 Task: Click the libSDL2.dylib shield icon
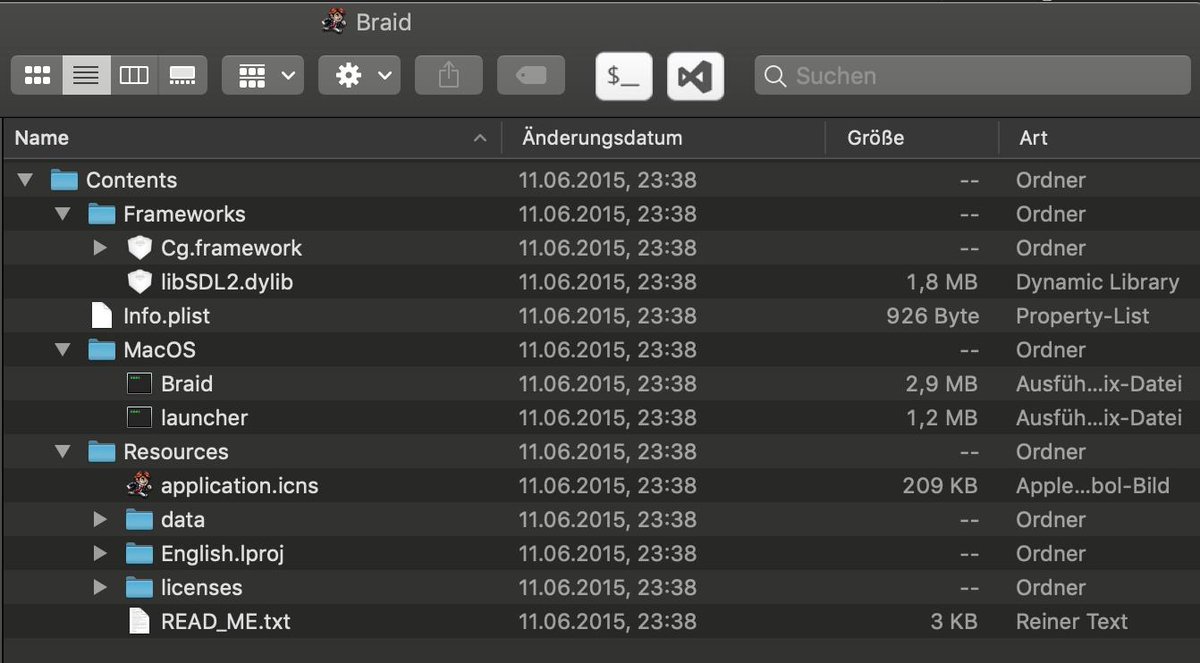pyautogui.click(x=139, y=282)
